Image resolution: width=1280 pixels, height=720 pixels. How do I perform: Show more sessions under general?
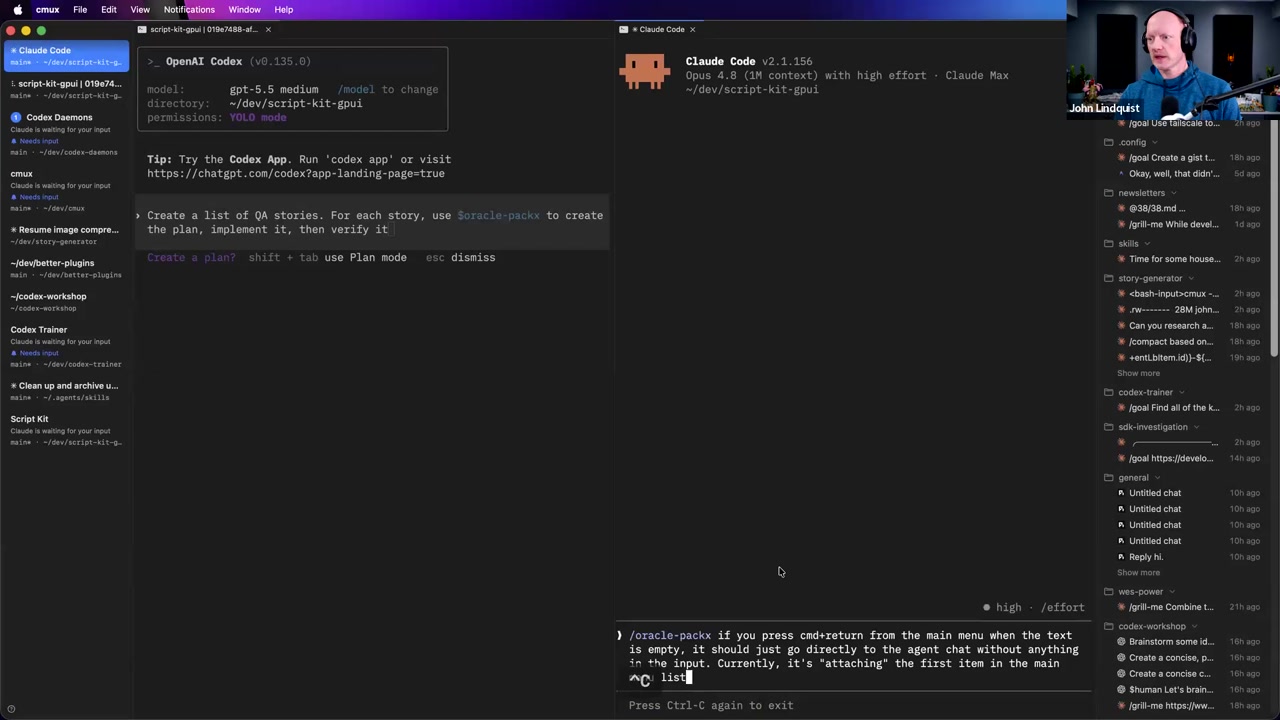click(1138, 573)
